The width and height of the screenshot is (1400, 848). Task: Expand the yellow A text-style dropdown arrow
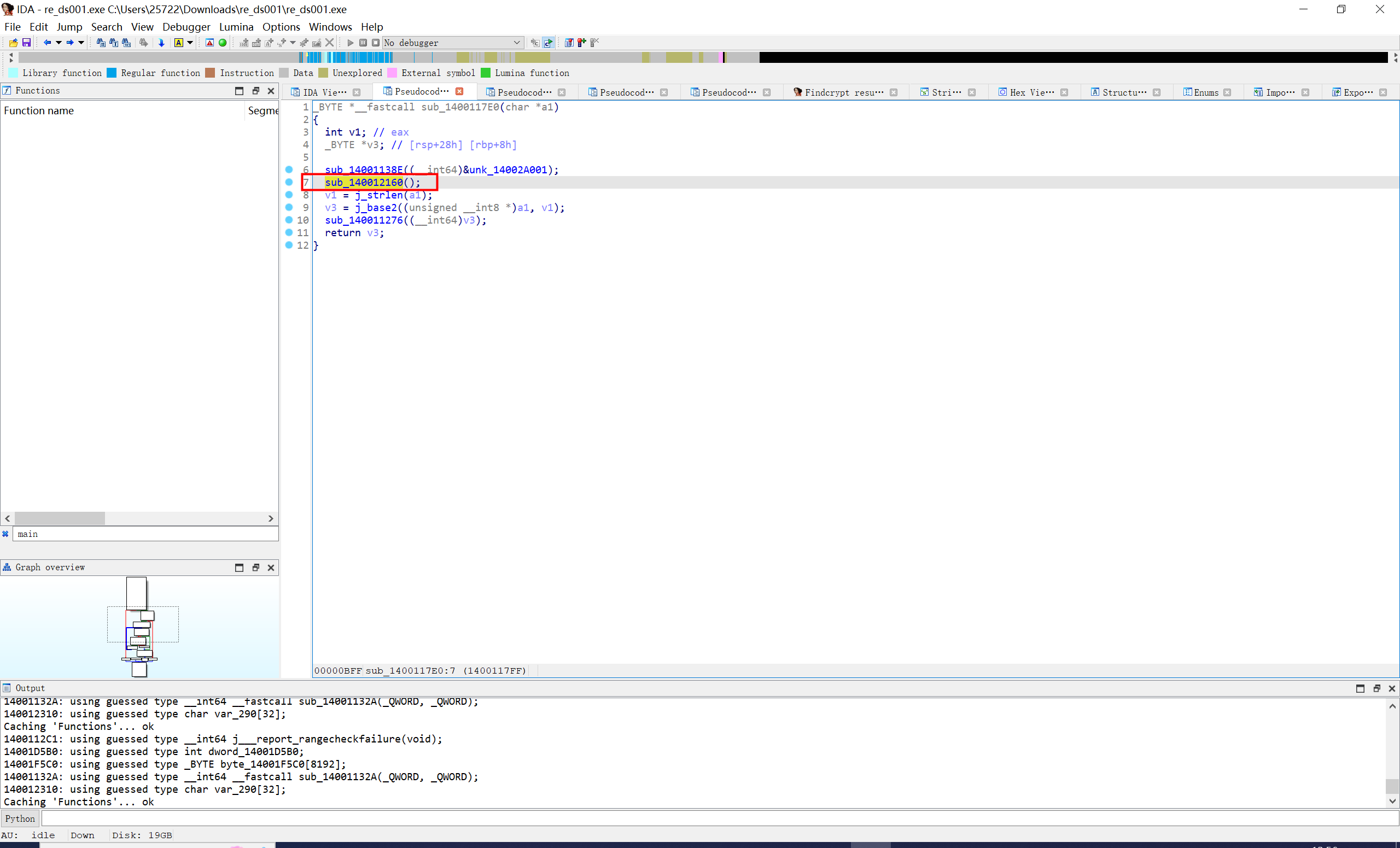coord(190,43)
